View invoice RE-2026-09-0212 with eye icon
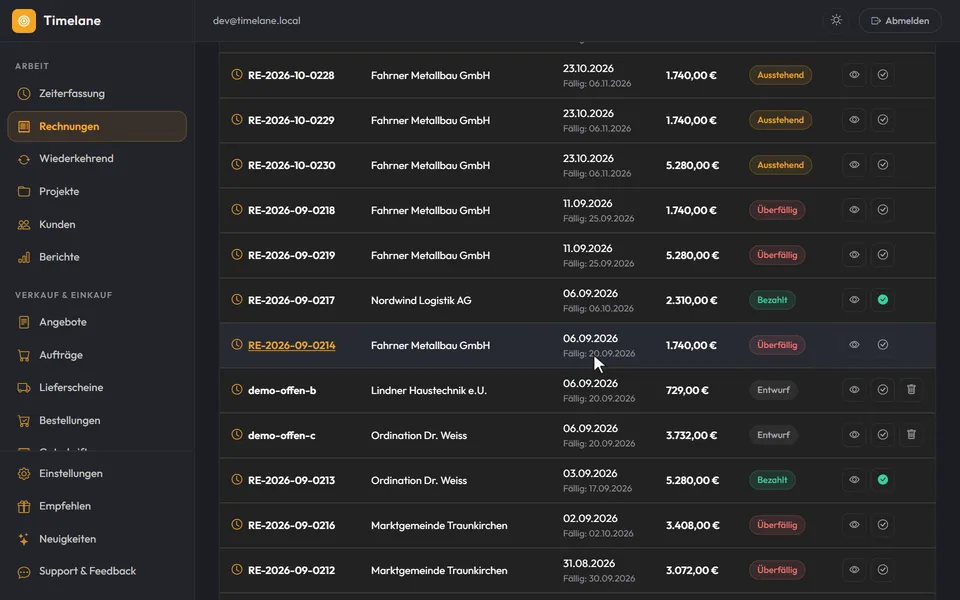 point(854,570)
